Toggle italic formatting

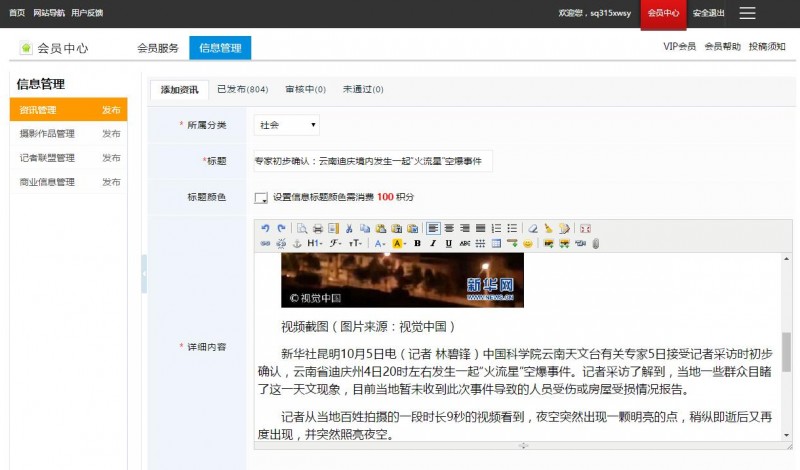[x=433, y=243]
